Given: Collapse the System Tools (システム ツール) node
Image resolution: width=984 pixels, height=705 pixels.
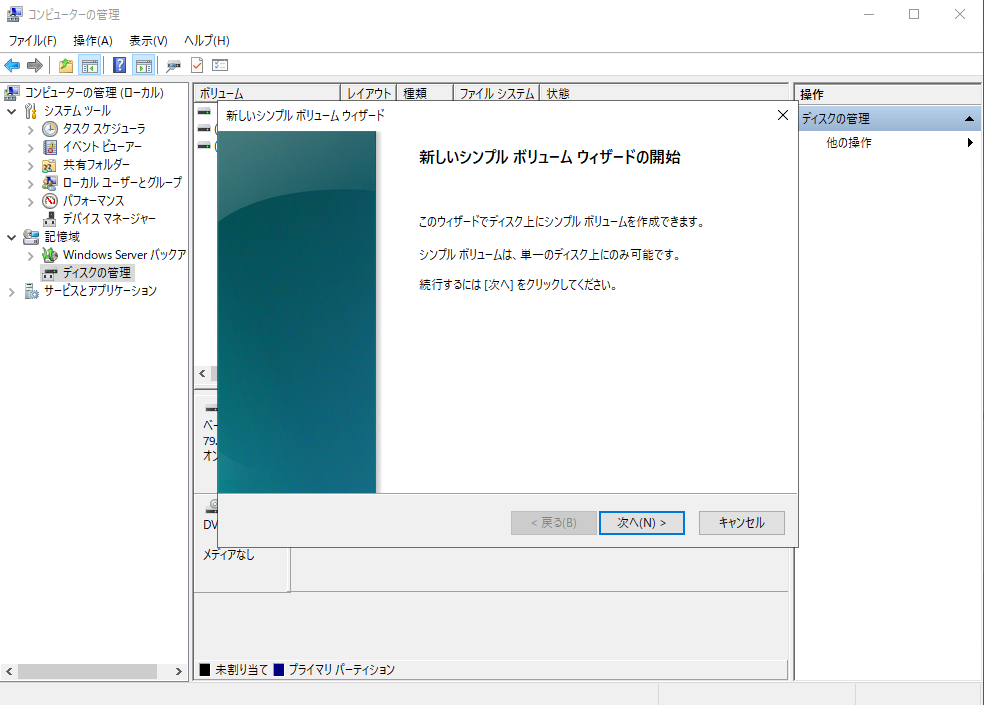Looking at the screenshot, I should [12, 111].
